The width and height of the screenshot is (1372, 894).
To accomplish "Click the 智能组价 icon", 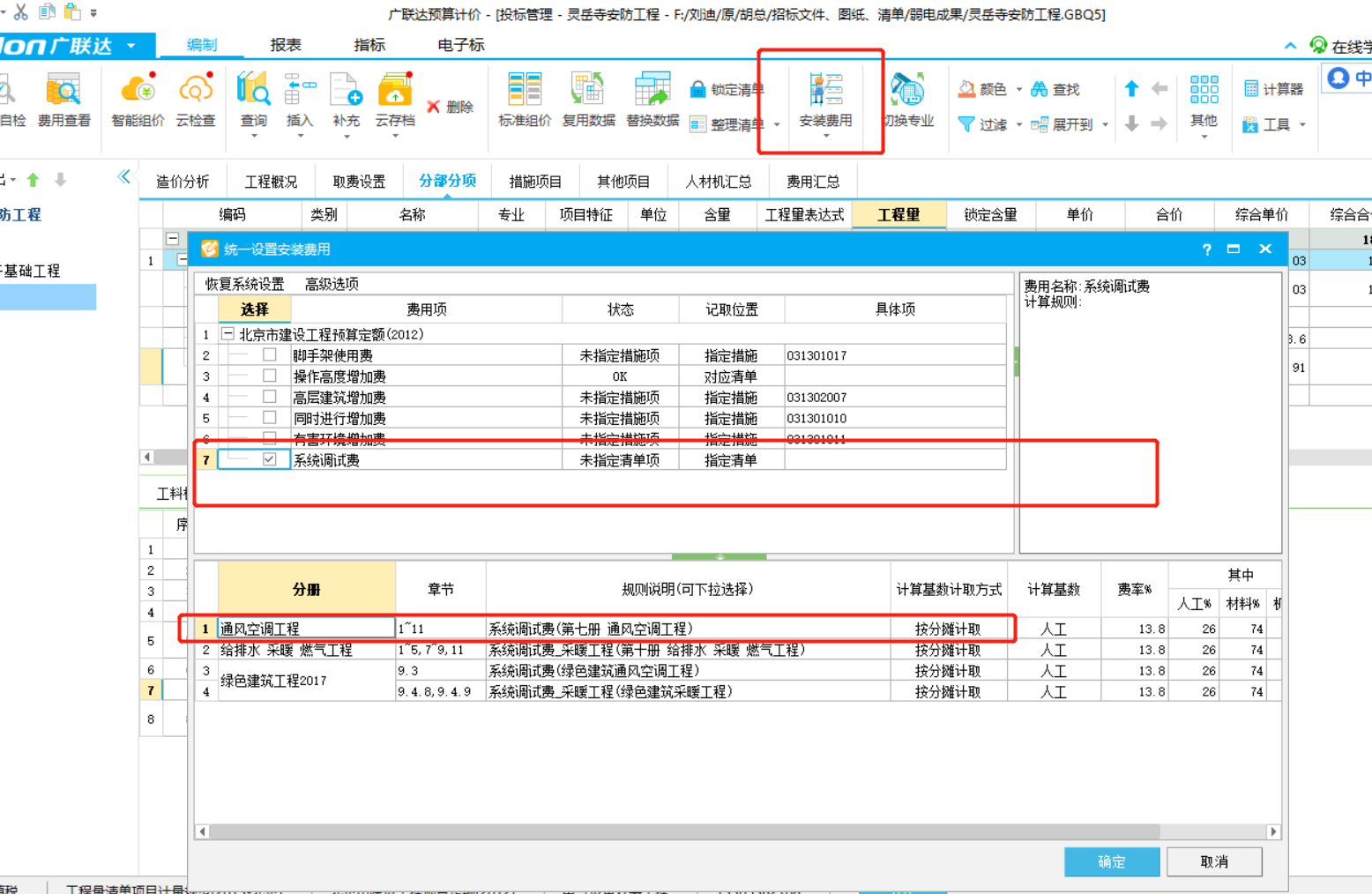I will [x=138, y=101].
